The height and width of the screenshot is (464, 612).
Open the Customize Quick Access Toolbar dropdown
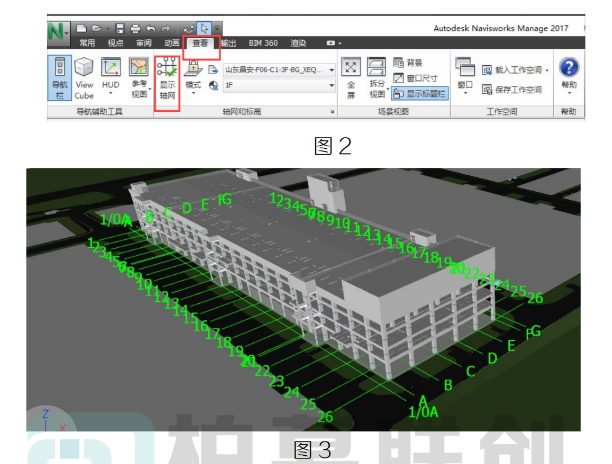click(x=217, y=28)
